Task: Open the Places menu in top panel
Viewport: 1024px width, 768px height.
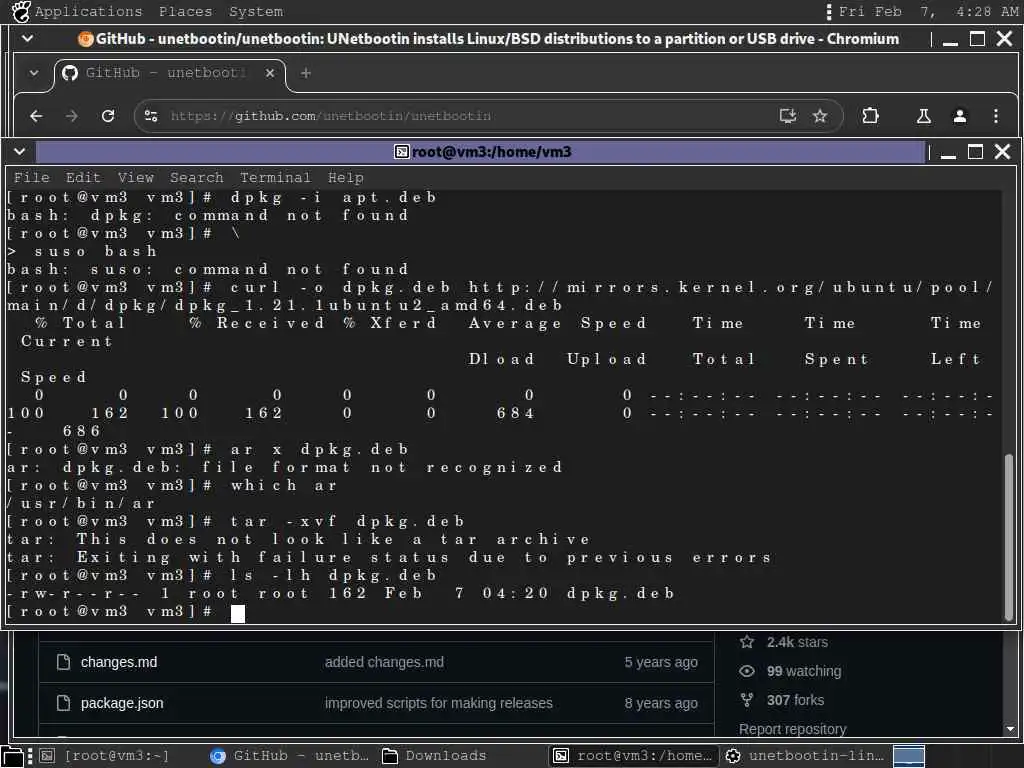Action: pyautogui.click(x=185, y=11)
